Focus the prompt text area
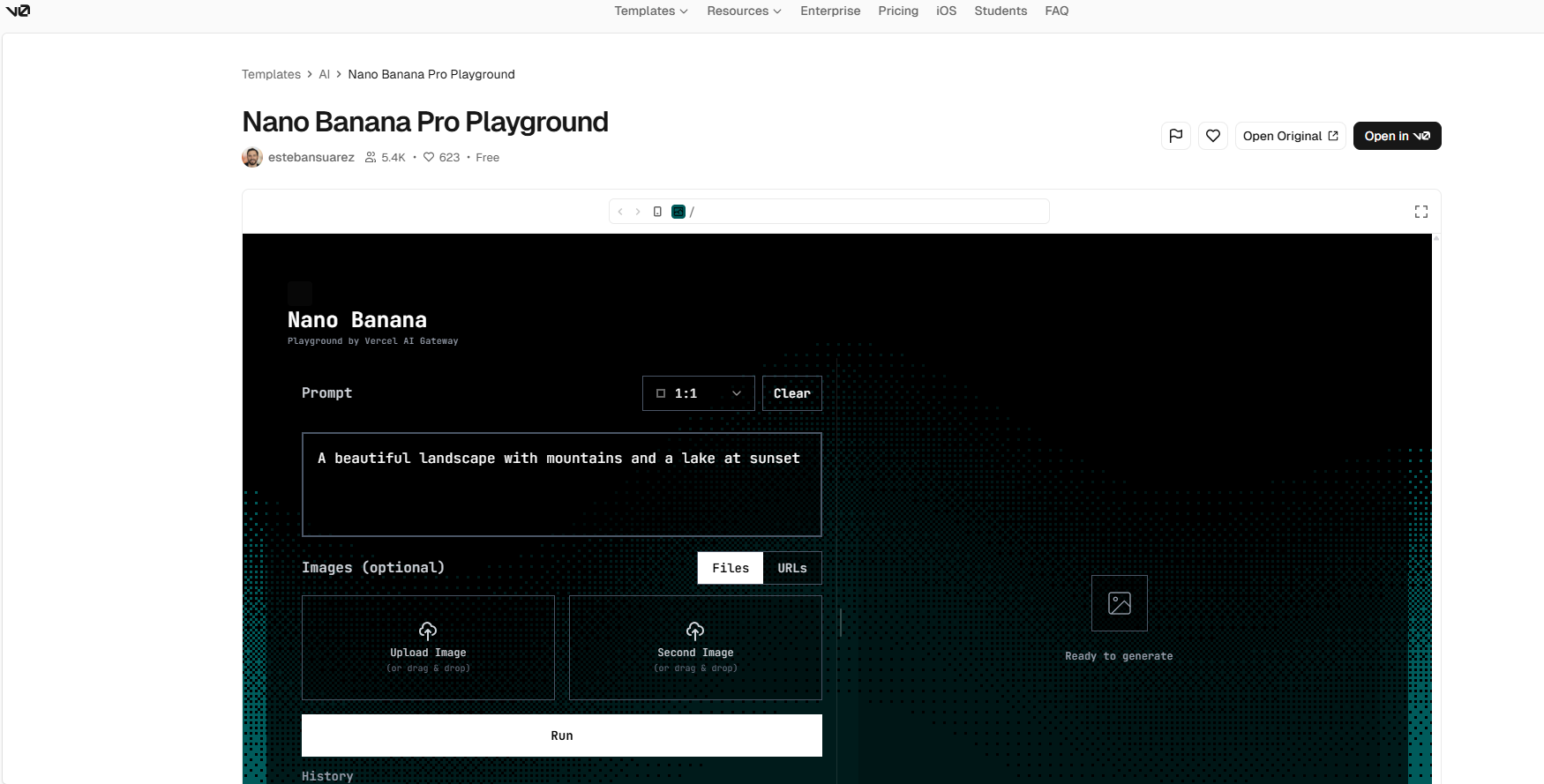 click(562, 484)
